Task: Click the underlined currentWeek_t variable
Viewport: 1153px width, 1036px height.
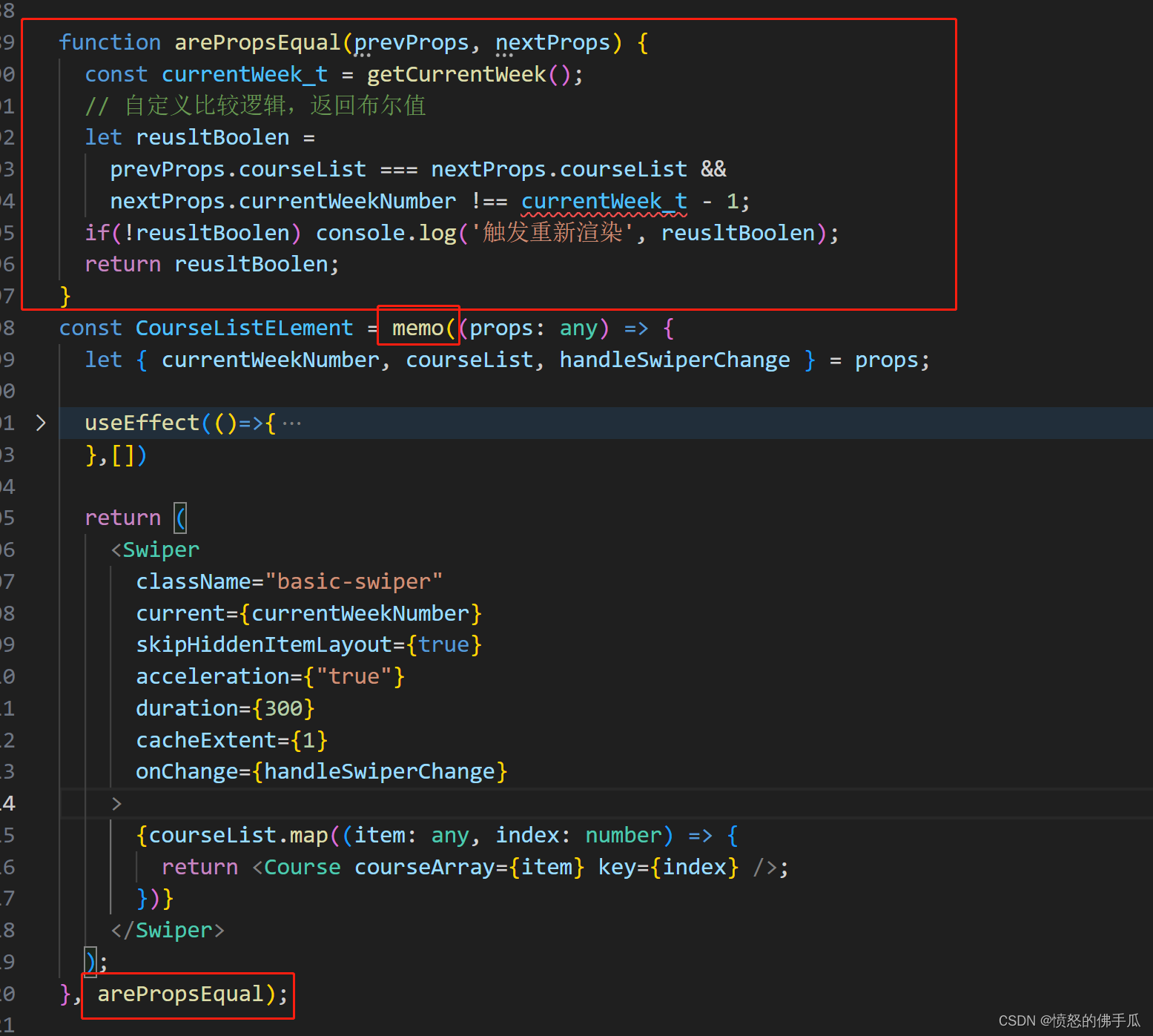Action: [604, 201]
